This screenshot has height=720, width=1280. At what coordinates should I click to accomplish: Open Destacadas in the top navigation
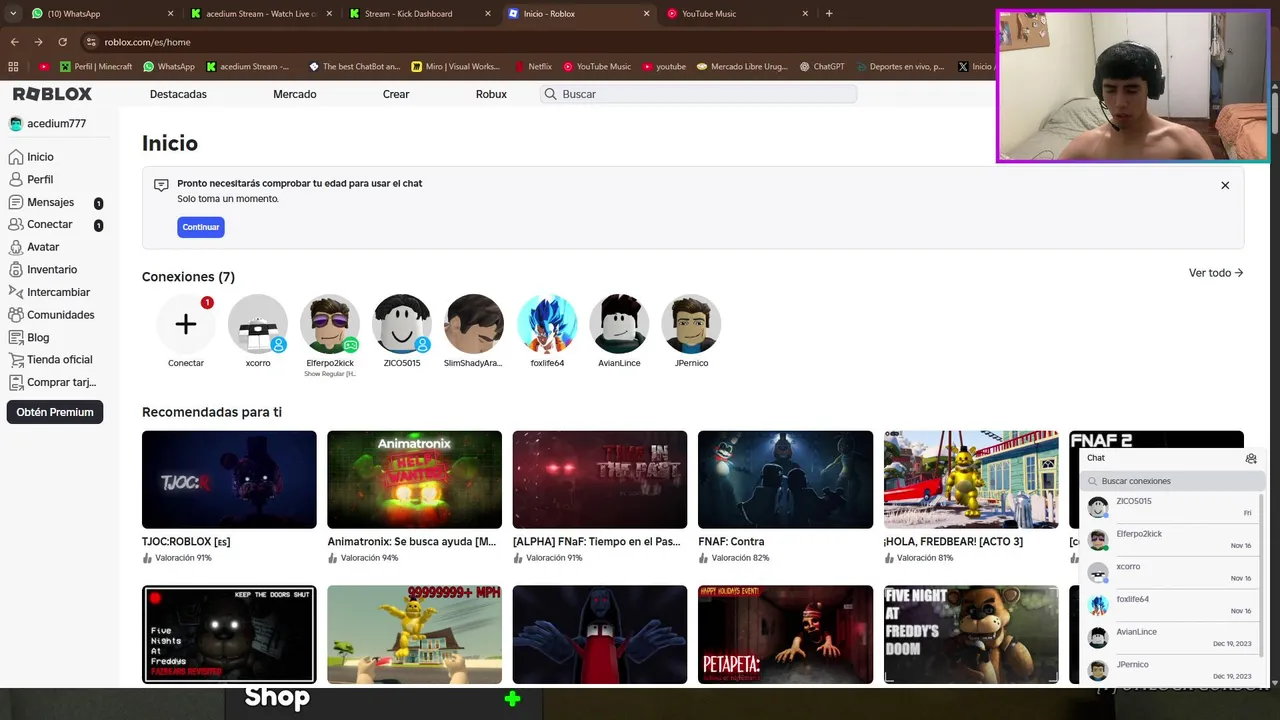point(178,94)
